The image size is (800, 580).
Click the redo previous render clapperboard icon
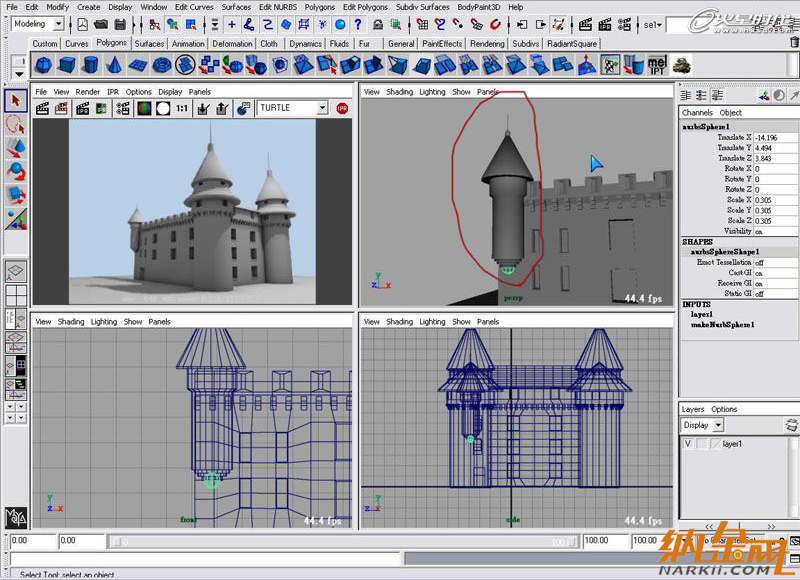[44, 108]
